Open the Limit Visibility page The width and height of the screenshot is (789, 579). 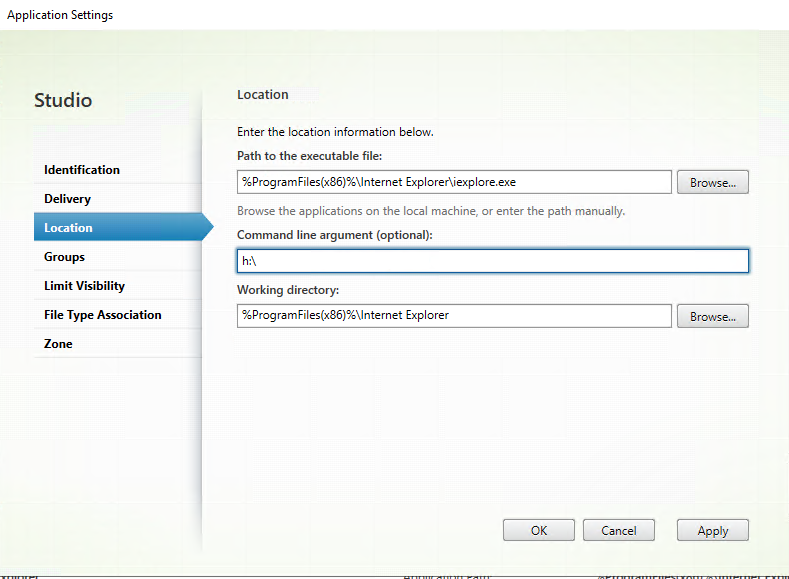[84, 286]
